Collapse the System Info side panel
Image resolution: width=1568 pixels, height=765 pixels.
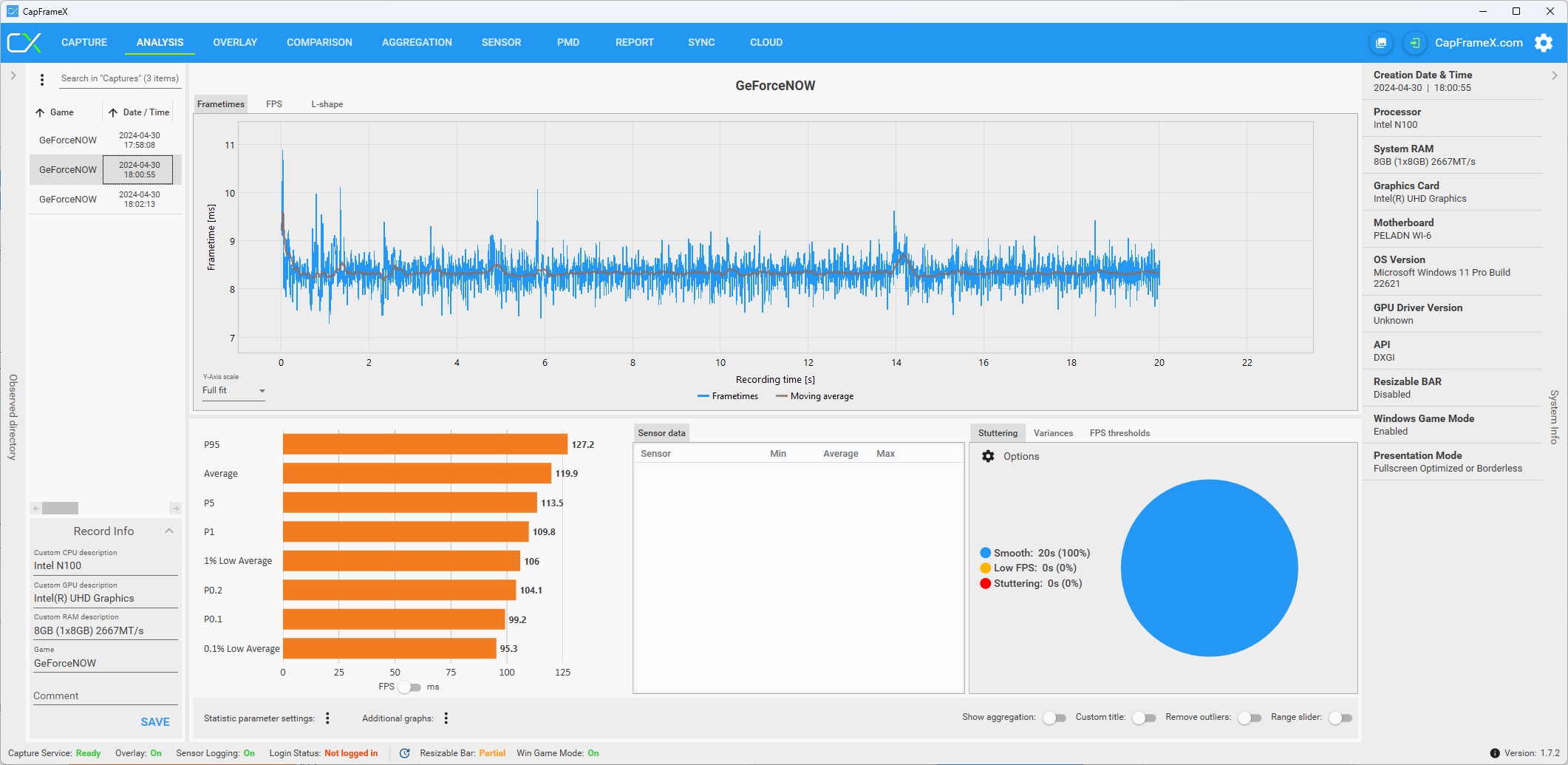point(1554,75)
